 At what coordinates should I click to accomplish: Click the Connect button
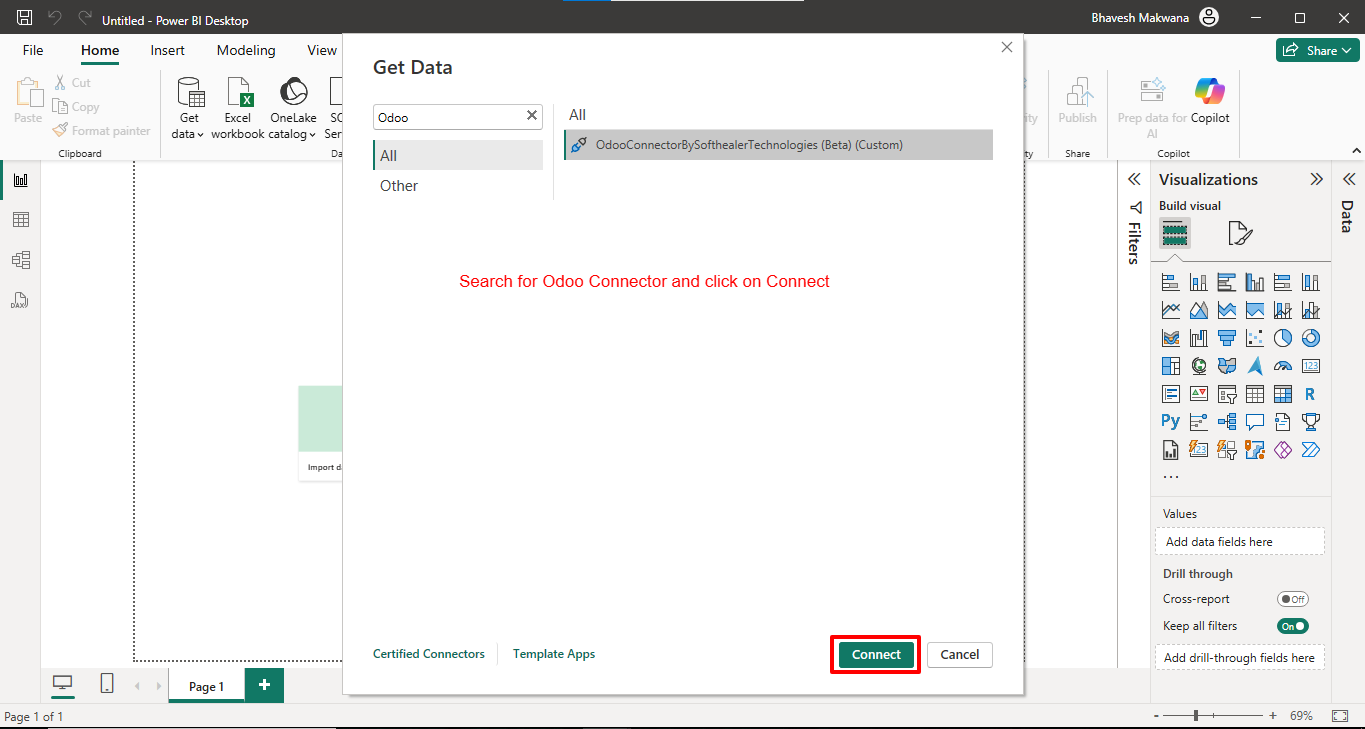click(876, 655)
